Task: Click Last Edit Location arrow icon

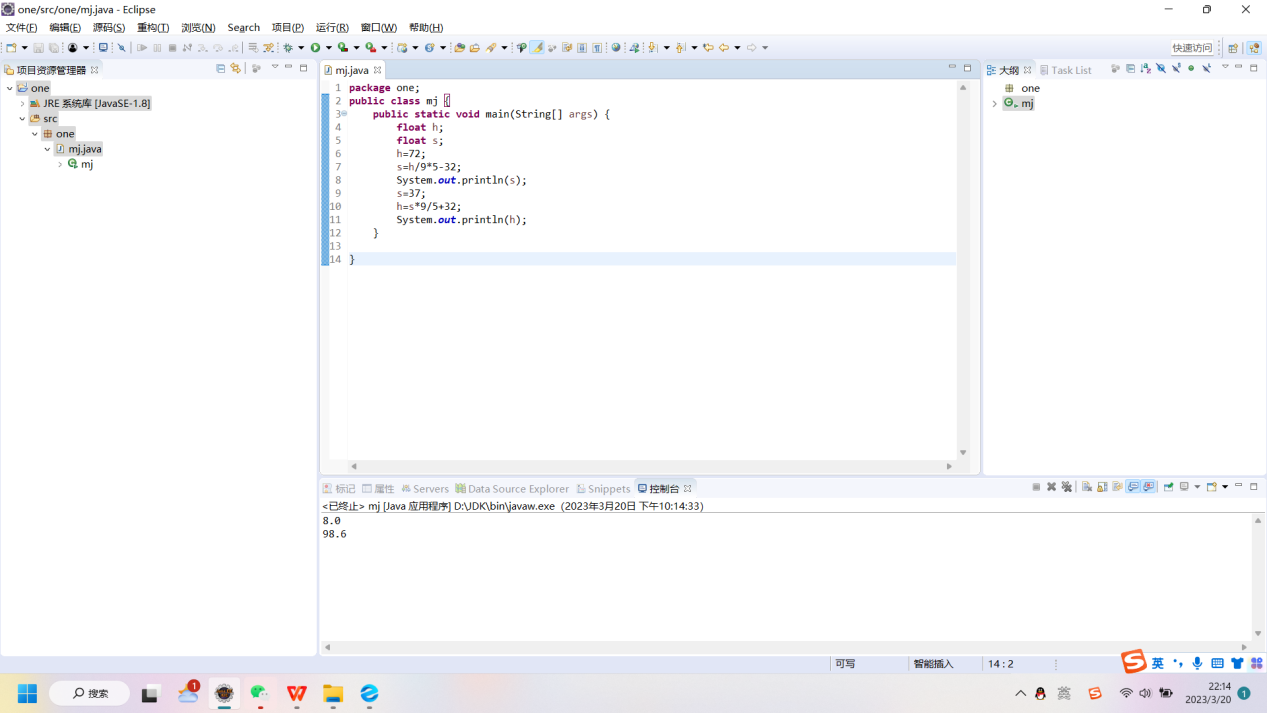Action: click(708, 47)
